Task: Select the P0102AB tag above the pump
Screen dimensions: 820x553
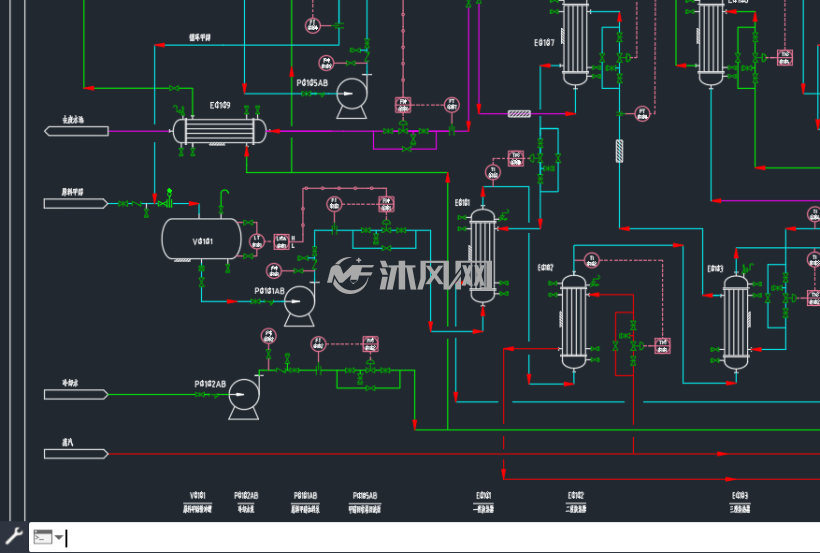Action: point(210,384)
